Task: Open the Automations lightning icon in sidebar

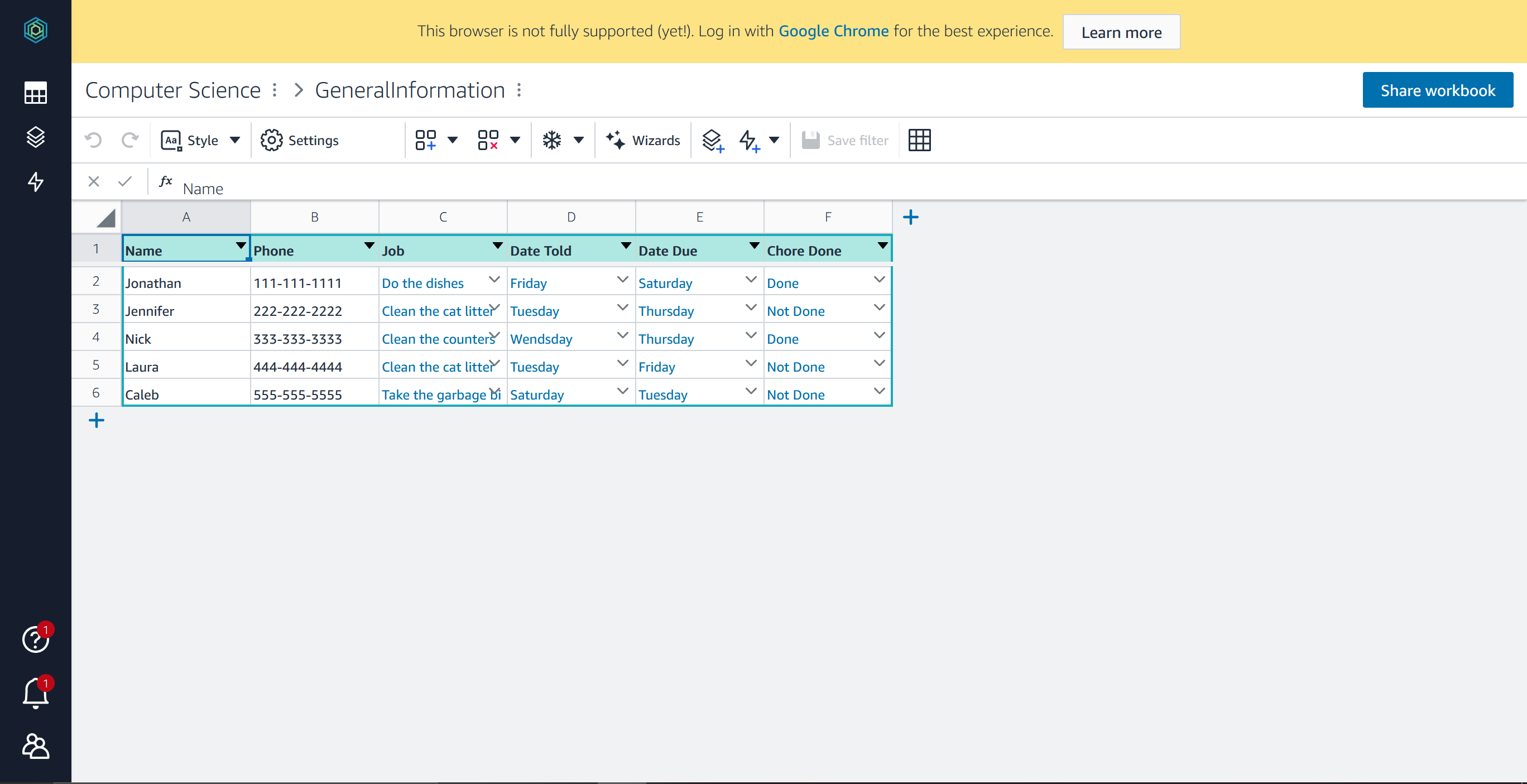Action: 36,182
